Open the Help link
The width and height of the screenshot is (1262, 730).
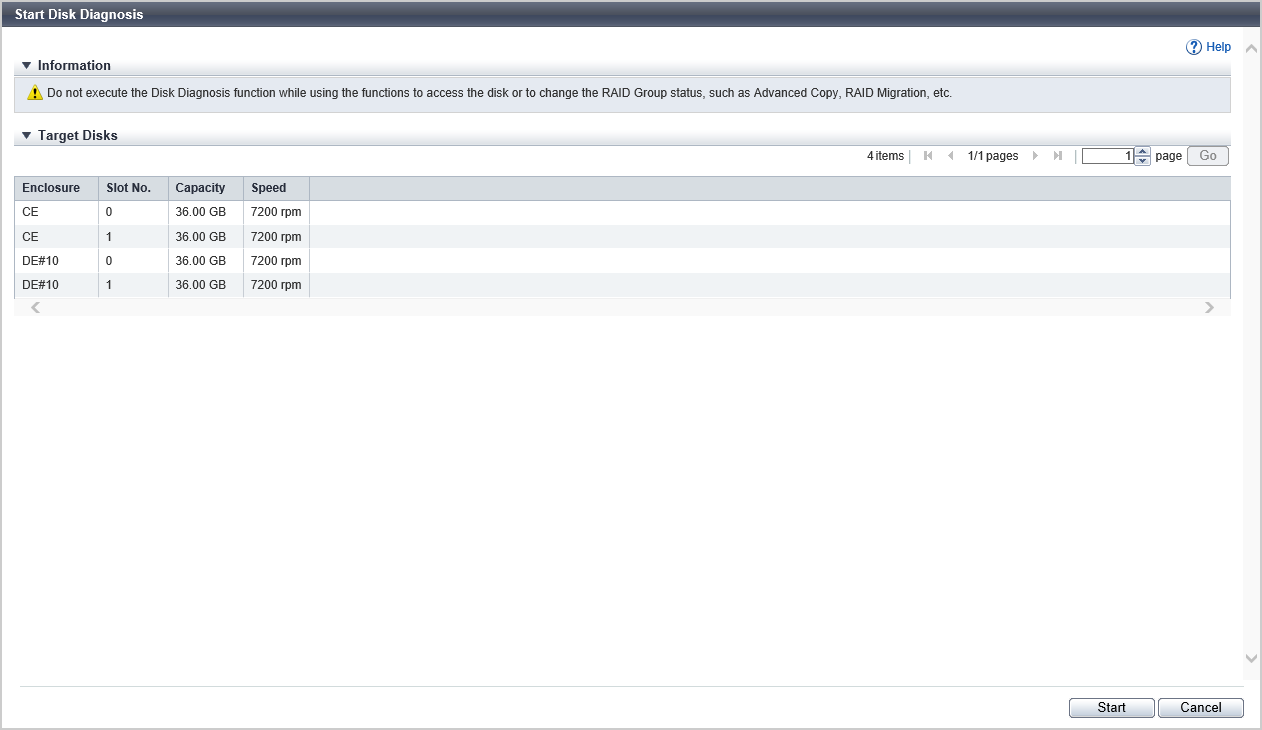(x=1218, y=47)
